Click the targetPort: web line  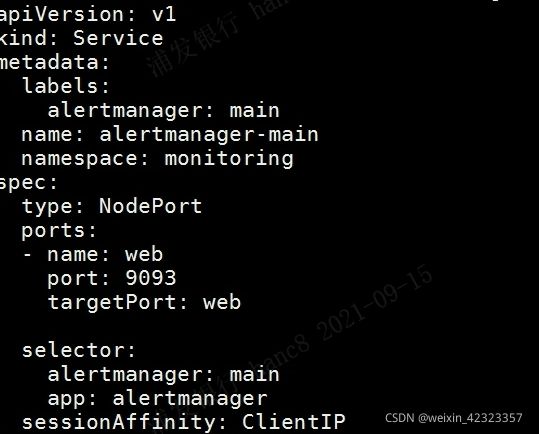coord(144,302)
